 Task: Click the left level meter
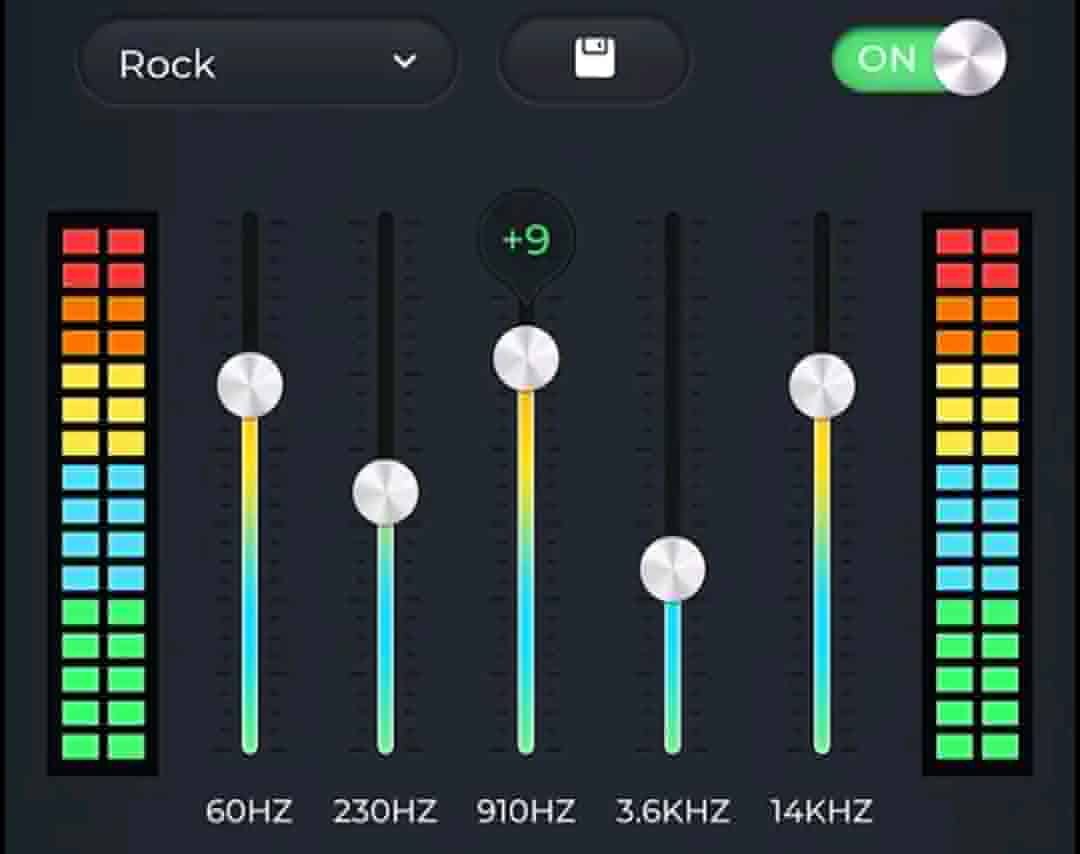point(103,494)
